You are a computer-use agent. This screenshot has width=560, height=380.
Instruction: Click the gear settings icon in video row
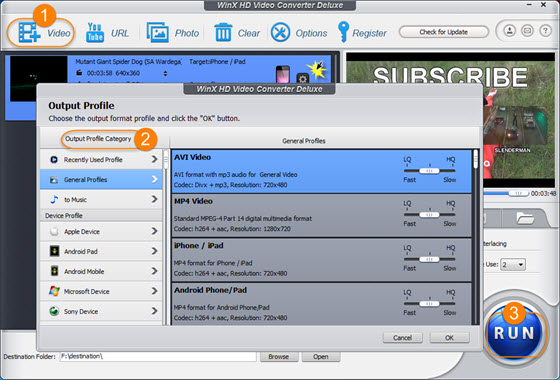click(302, 78)
